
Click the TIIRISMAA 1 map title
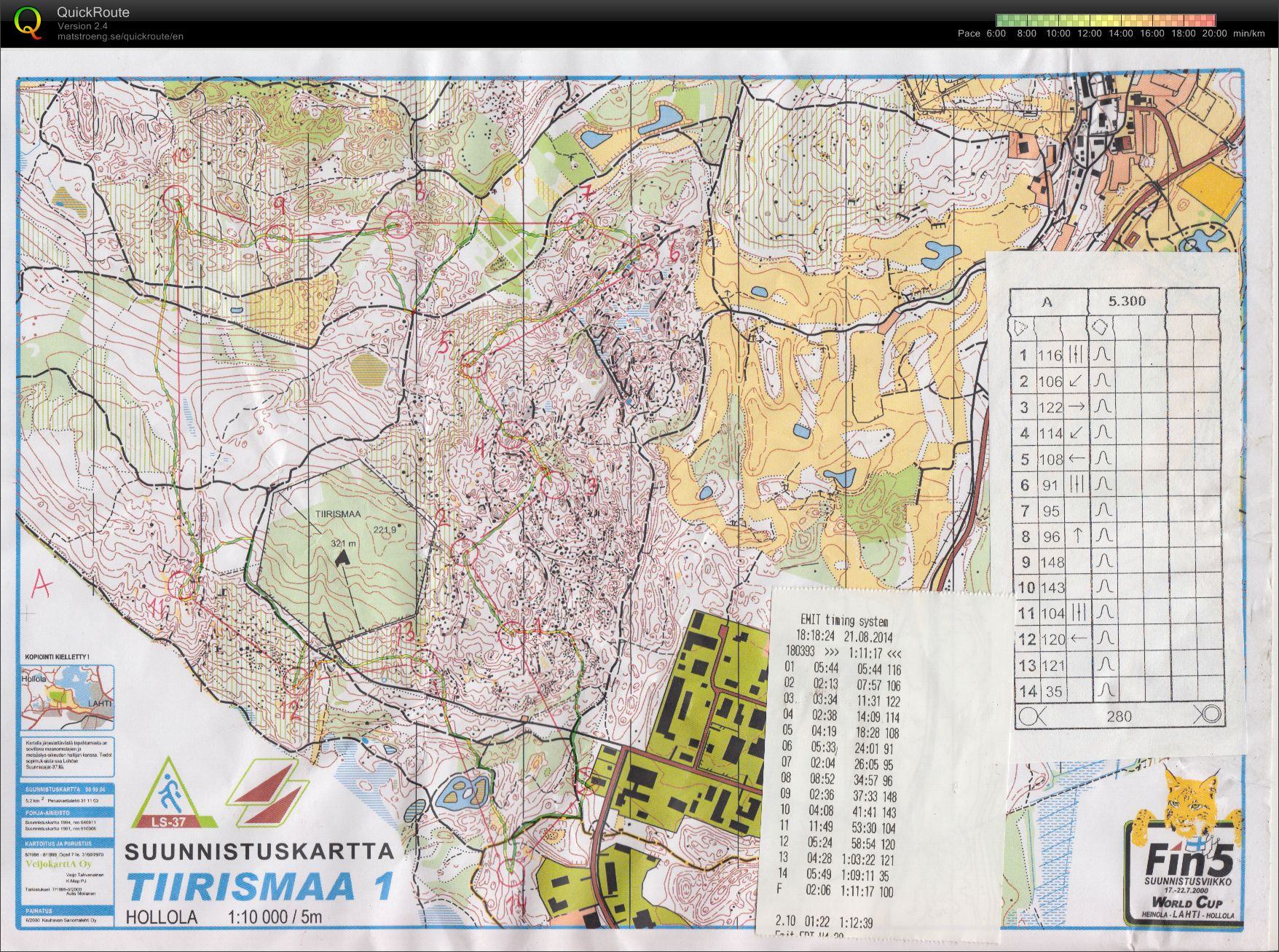(259, 886)
